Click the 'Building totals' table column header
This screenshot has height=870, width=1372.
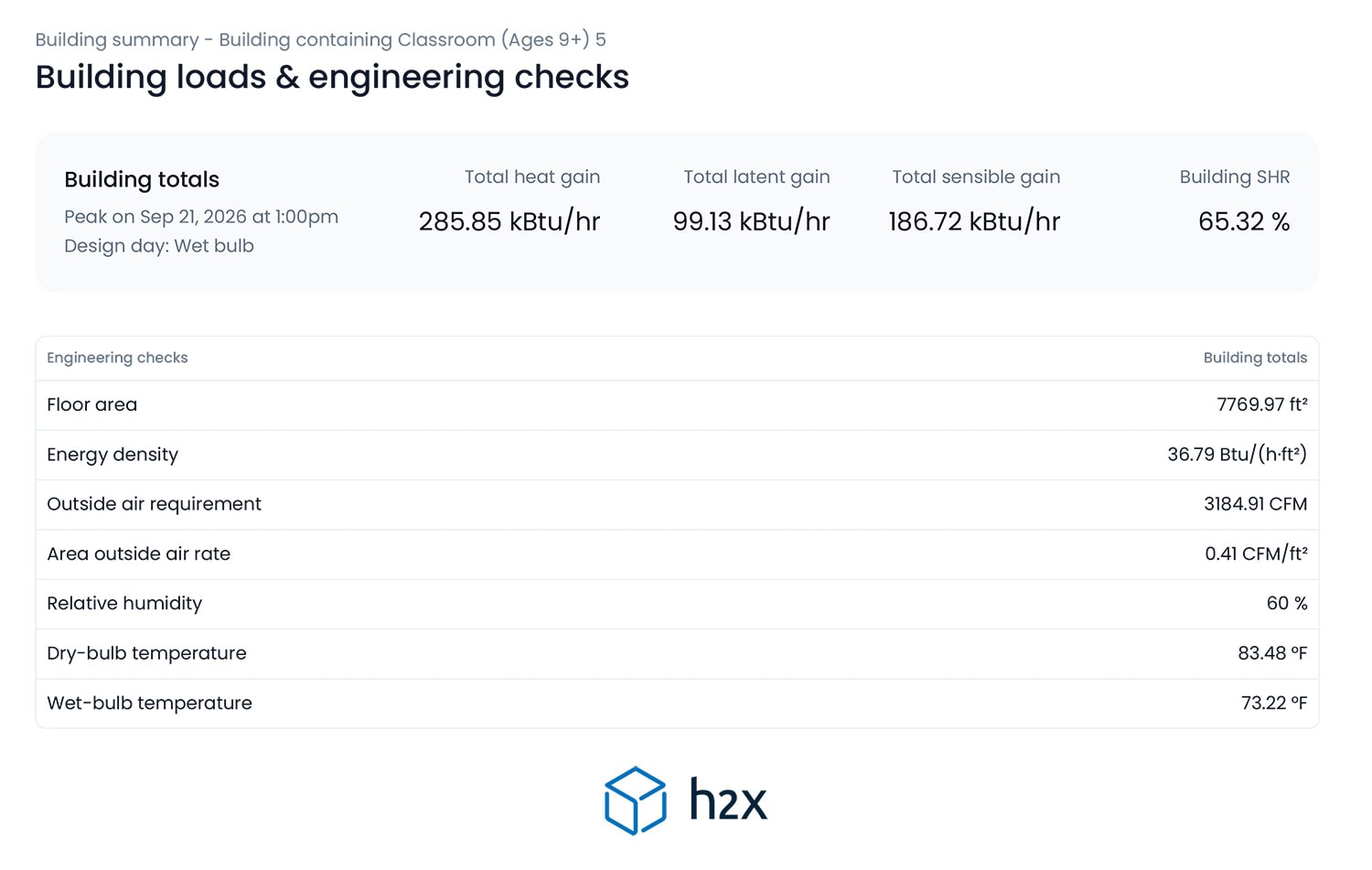[x=1255, y=358]
